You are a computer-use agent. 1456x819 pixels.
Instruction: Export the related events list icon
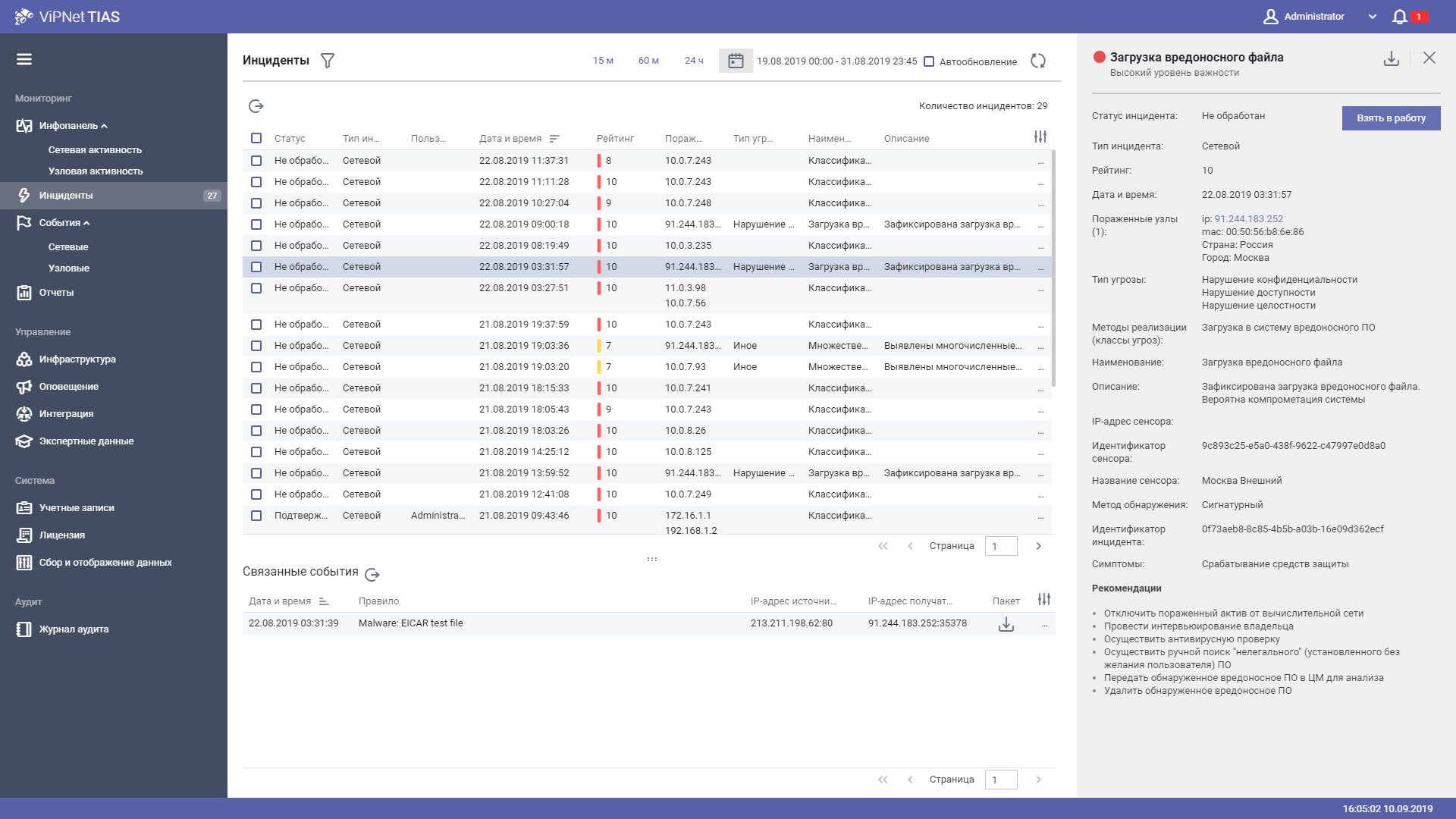tap(372, 575)
